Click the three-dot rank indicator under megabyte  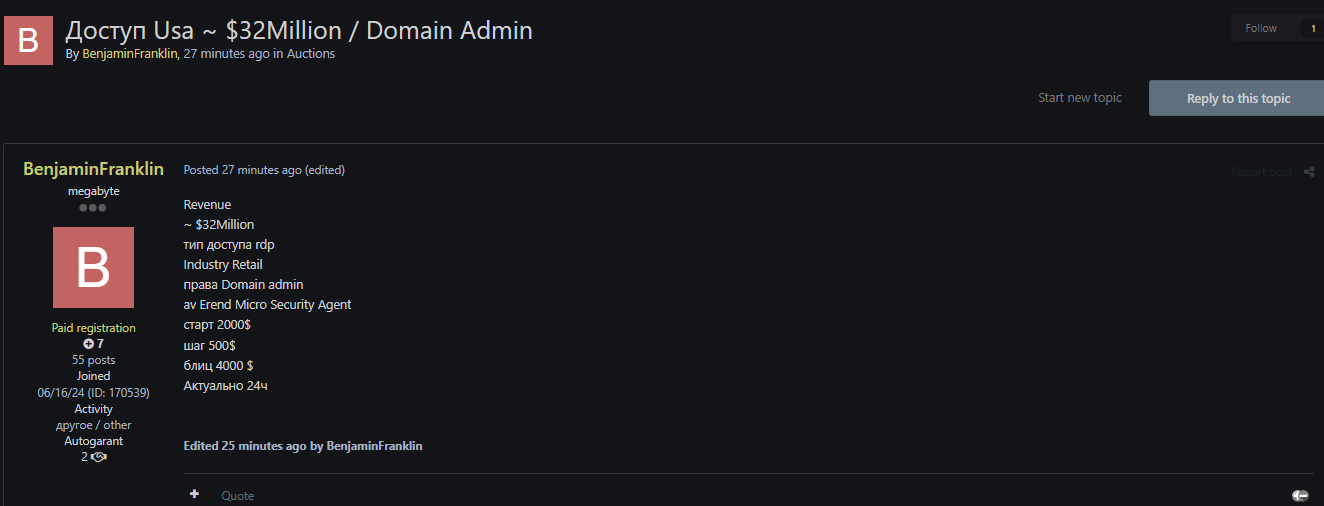[x=93, y=208]
